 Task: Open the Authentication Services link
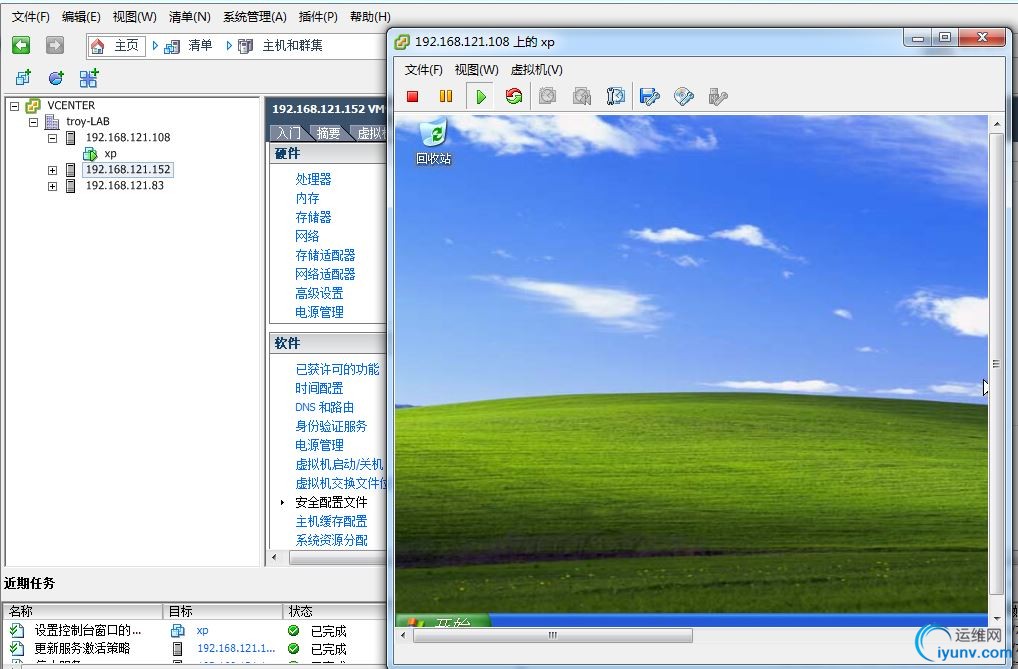(331, 427)
